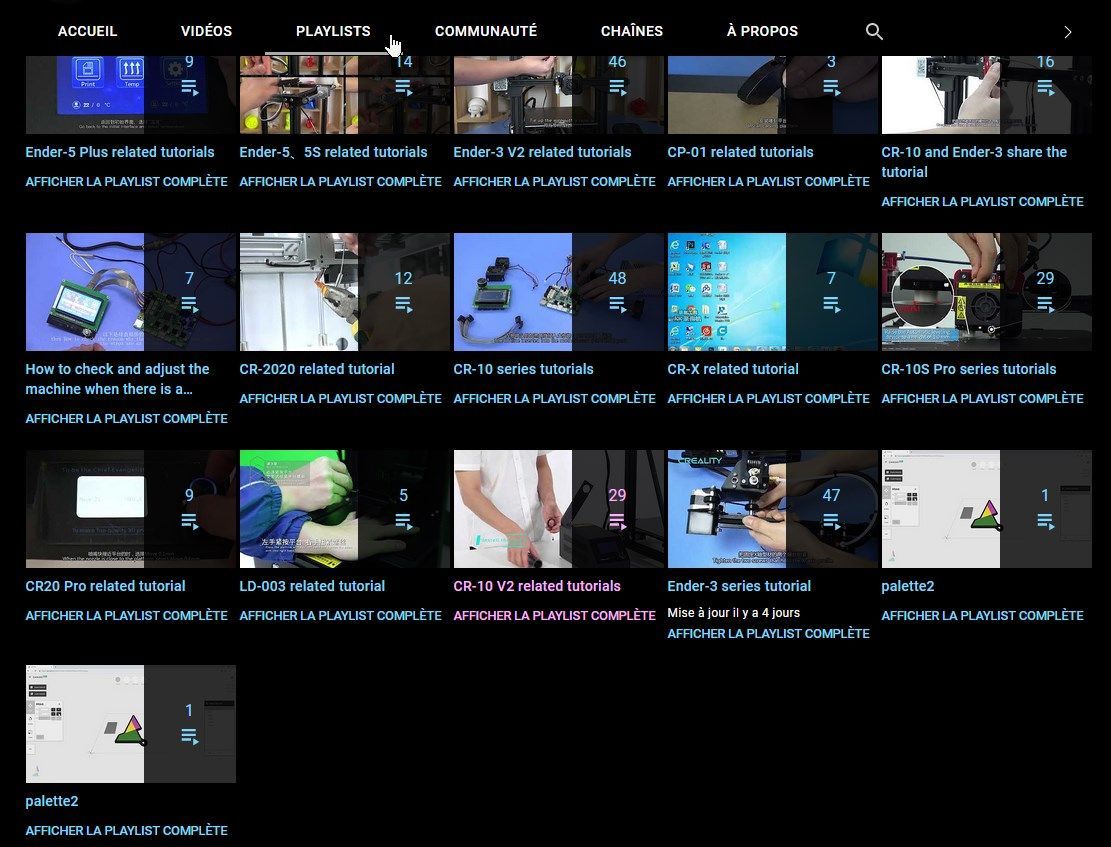Go to the CHAÎNES tab

click(x=631, y=31)
